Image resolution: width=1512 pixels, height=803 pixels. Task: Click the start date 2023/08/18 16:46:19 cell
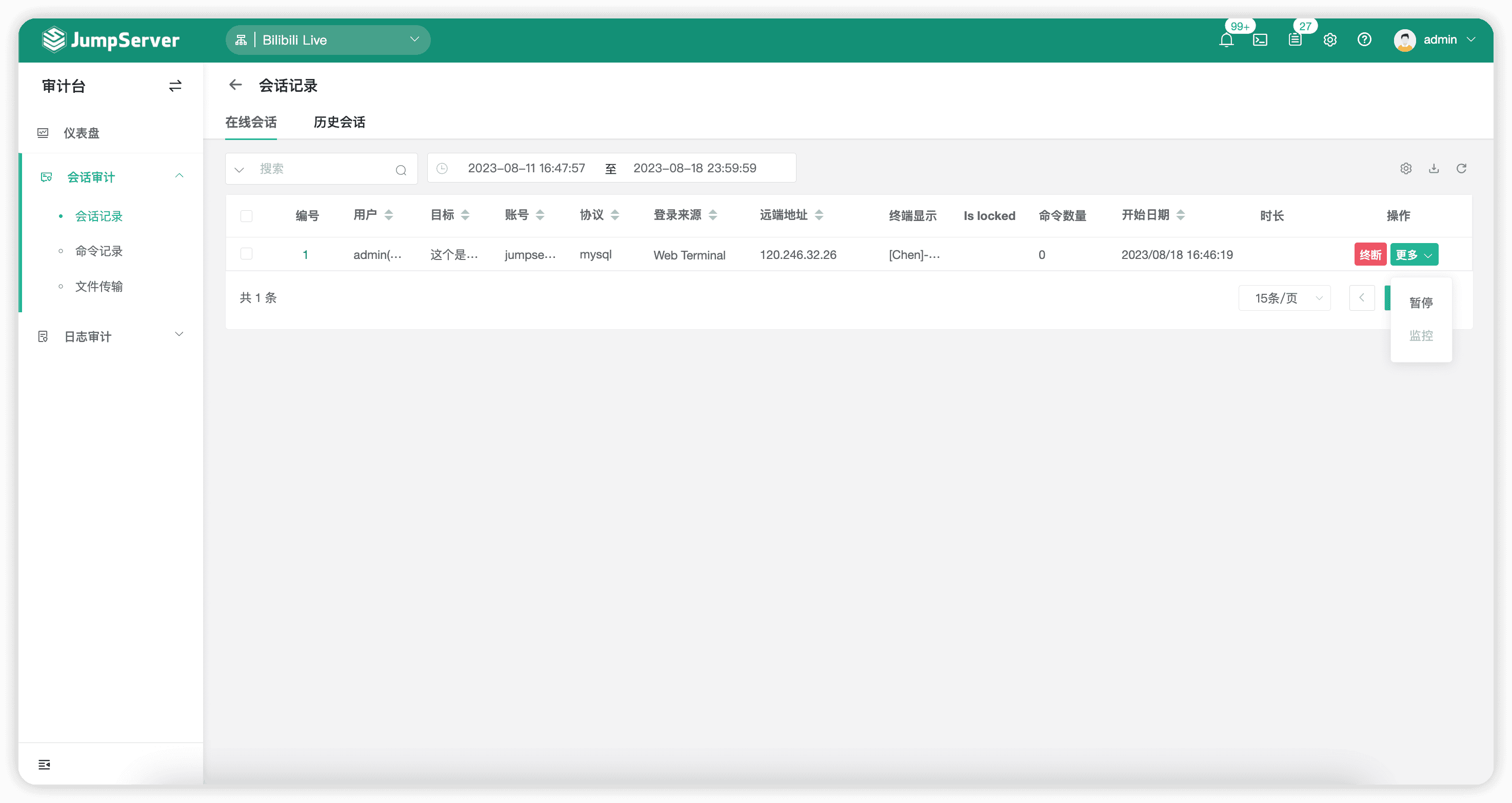[x=1178, y=255]
